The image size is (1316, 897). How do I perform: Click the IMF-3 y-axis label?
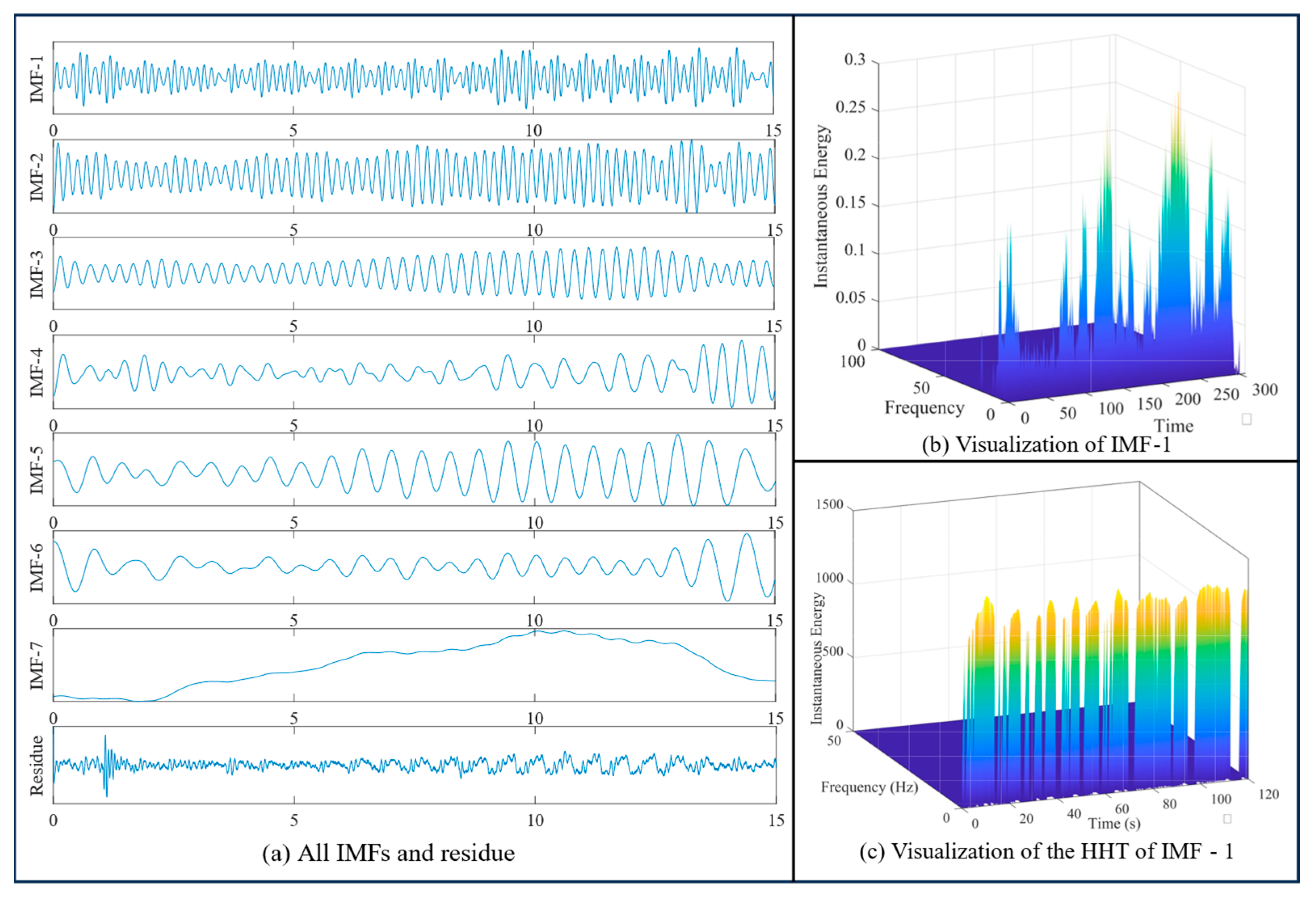point(36,274)
